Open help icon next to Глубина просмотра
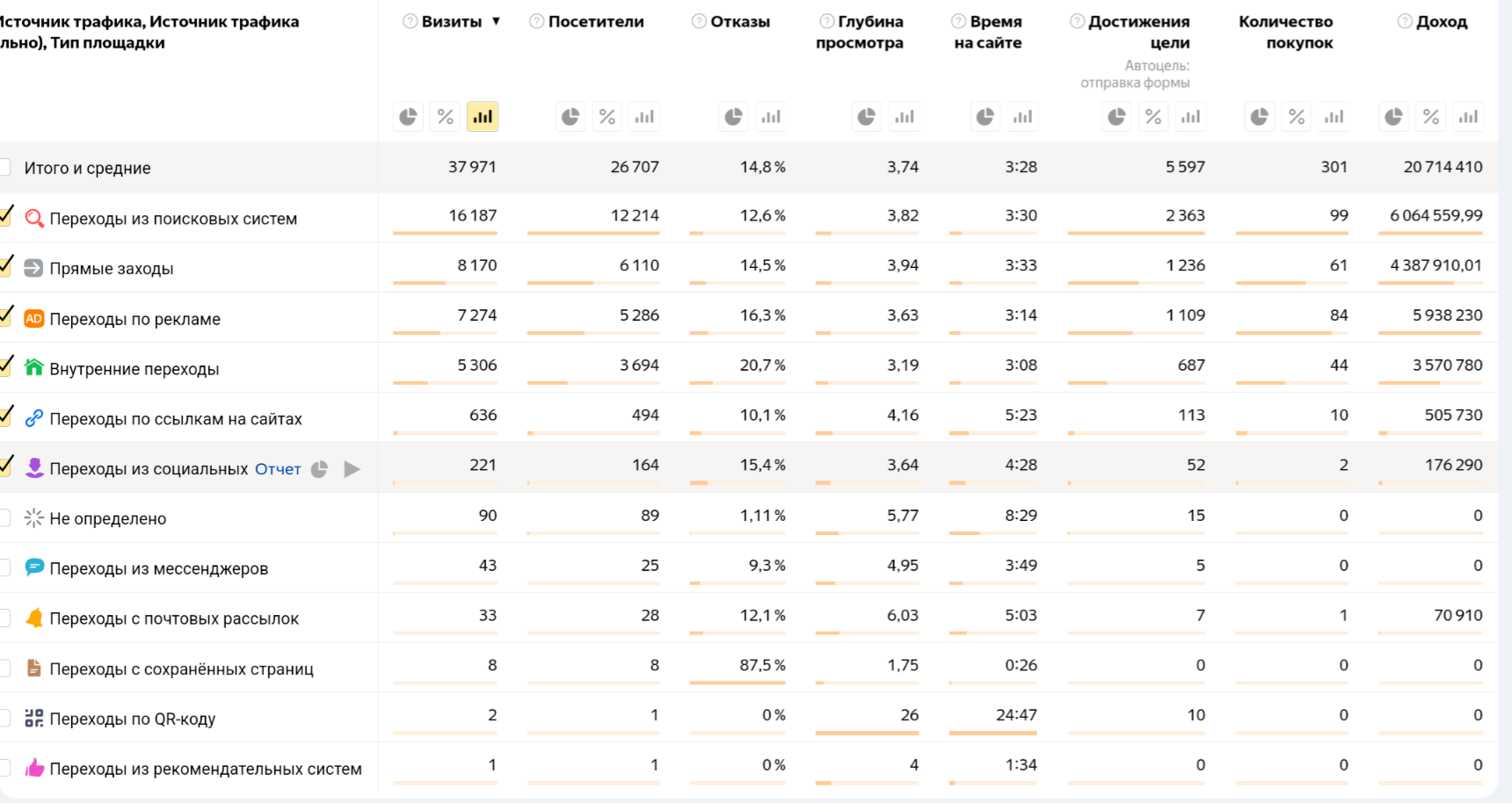This screenshot has height=803, width=1512. [826, 21]
